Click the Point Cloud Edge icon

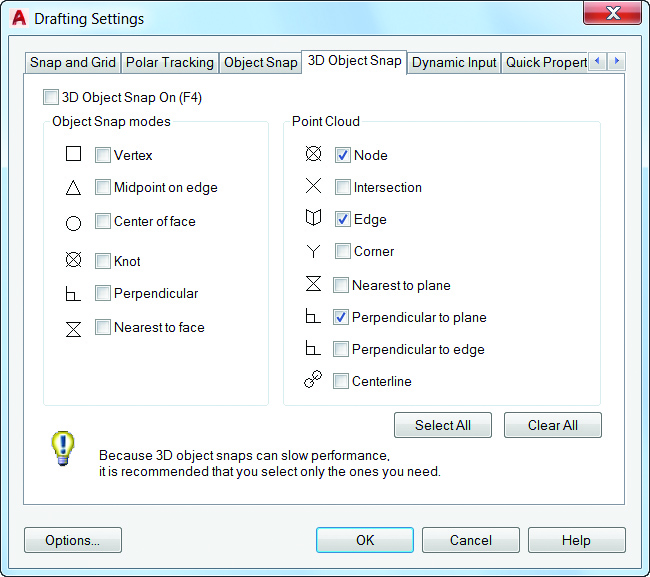coord(313,218)
